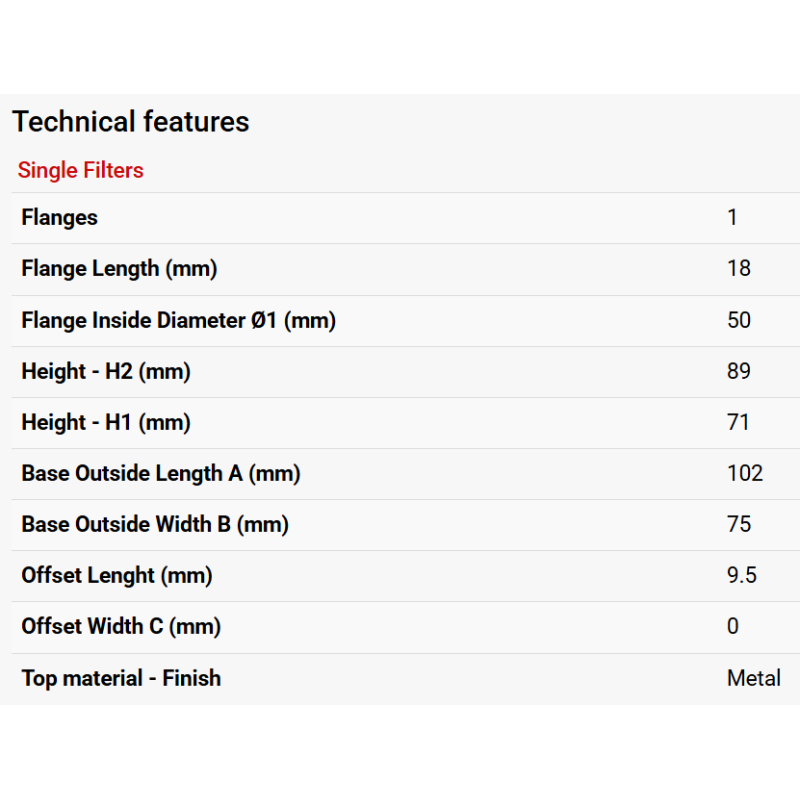Select the Offset Width C label

121,627
